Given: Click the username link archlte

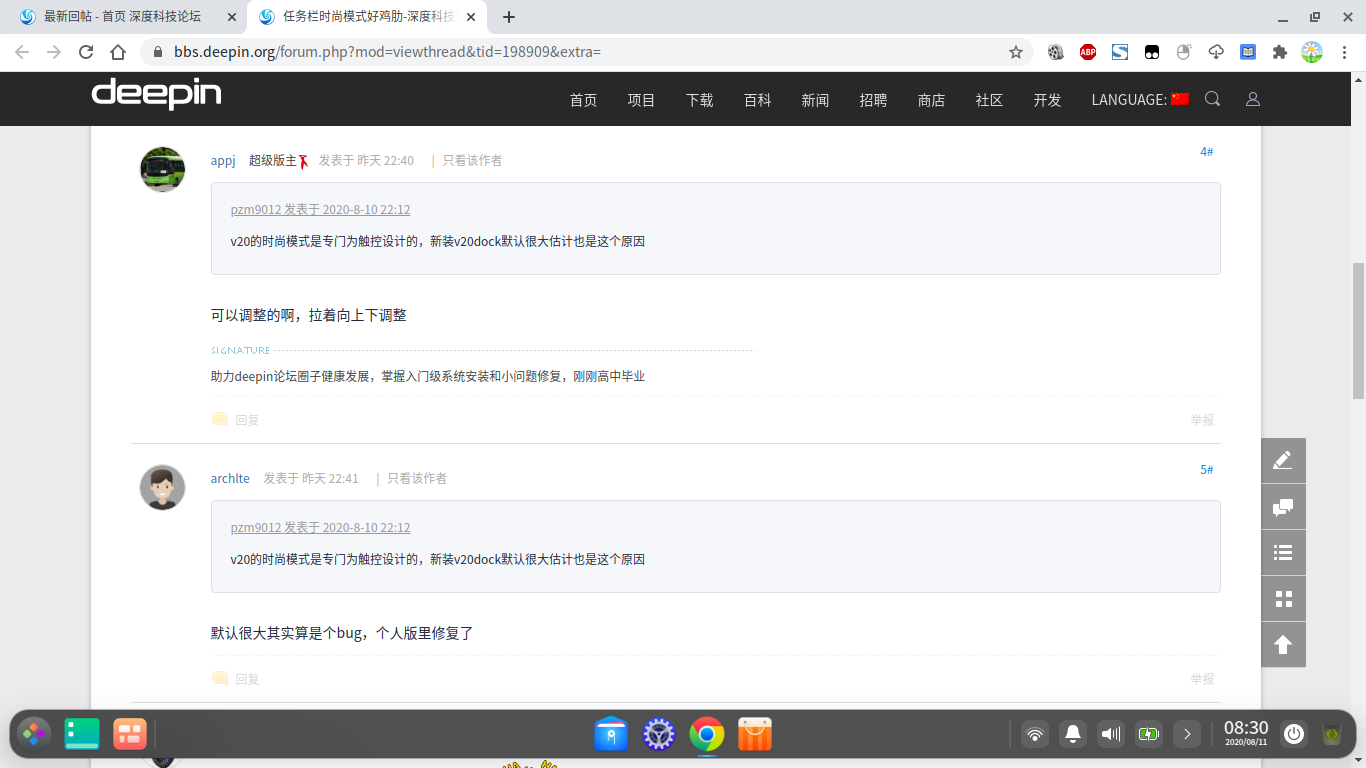Looking at the screenshot, I should pos(230,478).
